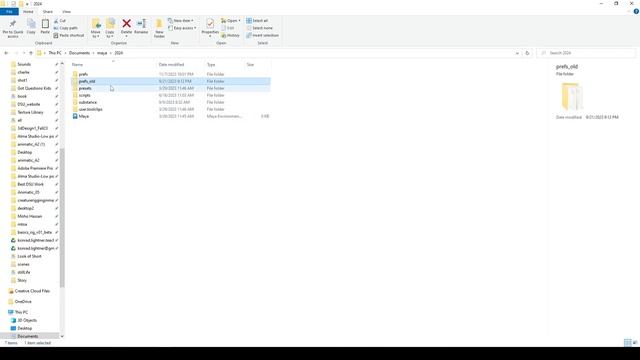Click the Up one level arrow
This screenshot has height=360, width=640.
(x=31, y=53)
